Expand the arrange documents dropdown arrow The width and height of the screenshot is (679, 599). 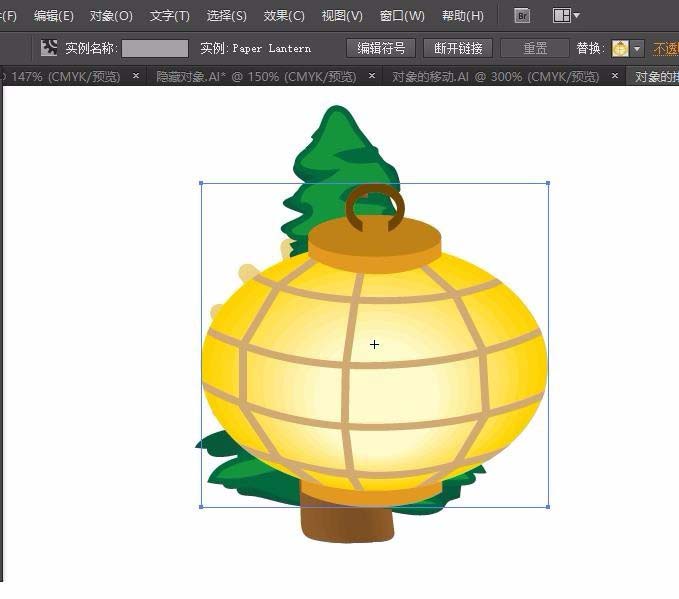[576, 16]
